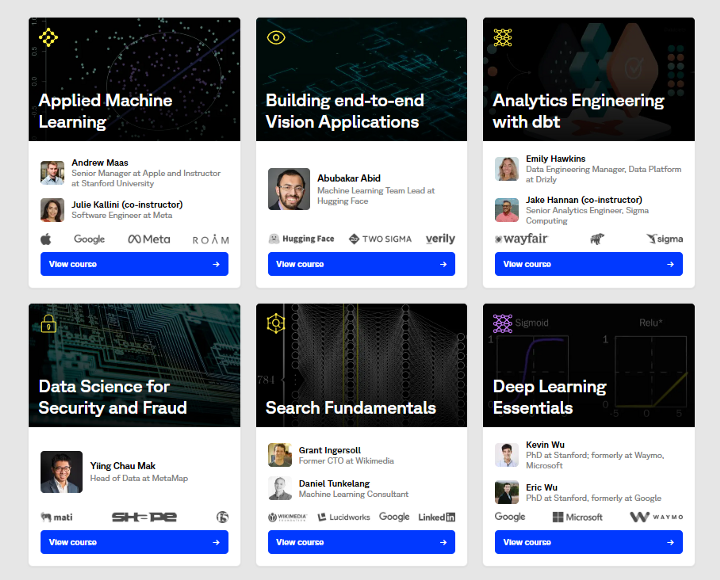View course for Building end-to-end Vision Applications

361,264
